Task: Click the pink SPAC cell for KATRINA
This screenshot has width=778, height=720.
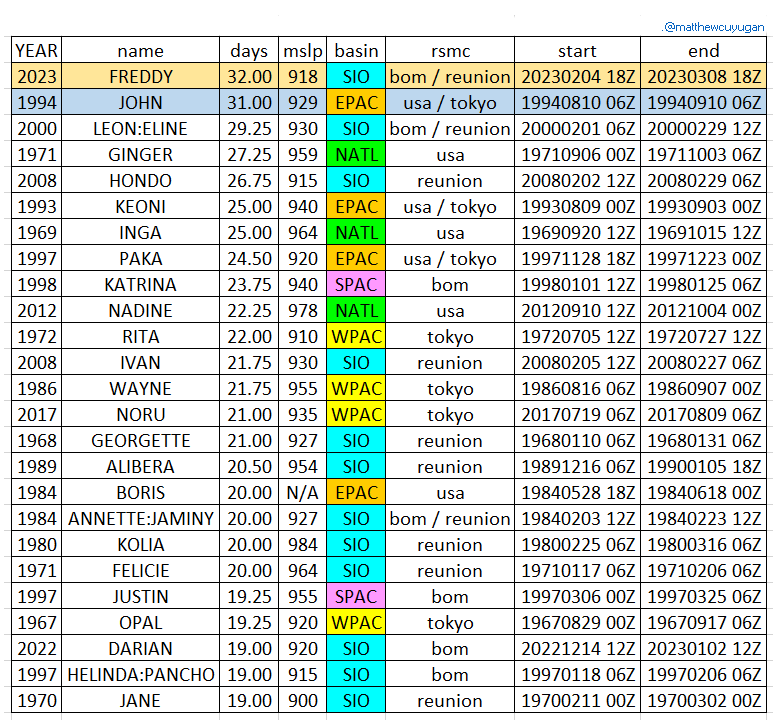Action: click(356, 285)
